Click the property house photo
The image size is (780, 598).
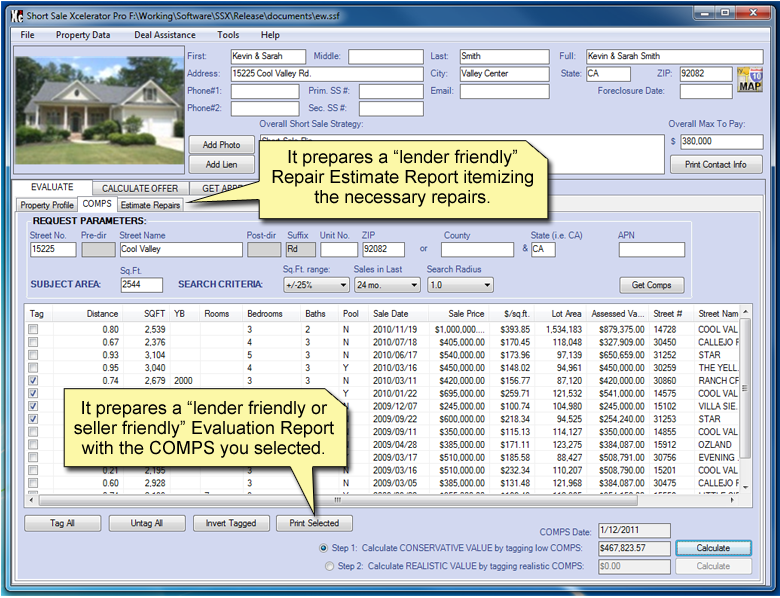point(99,110)
